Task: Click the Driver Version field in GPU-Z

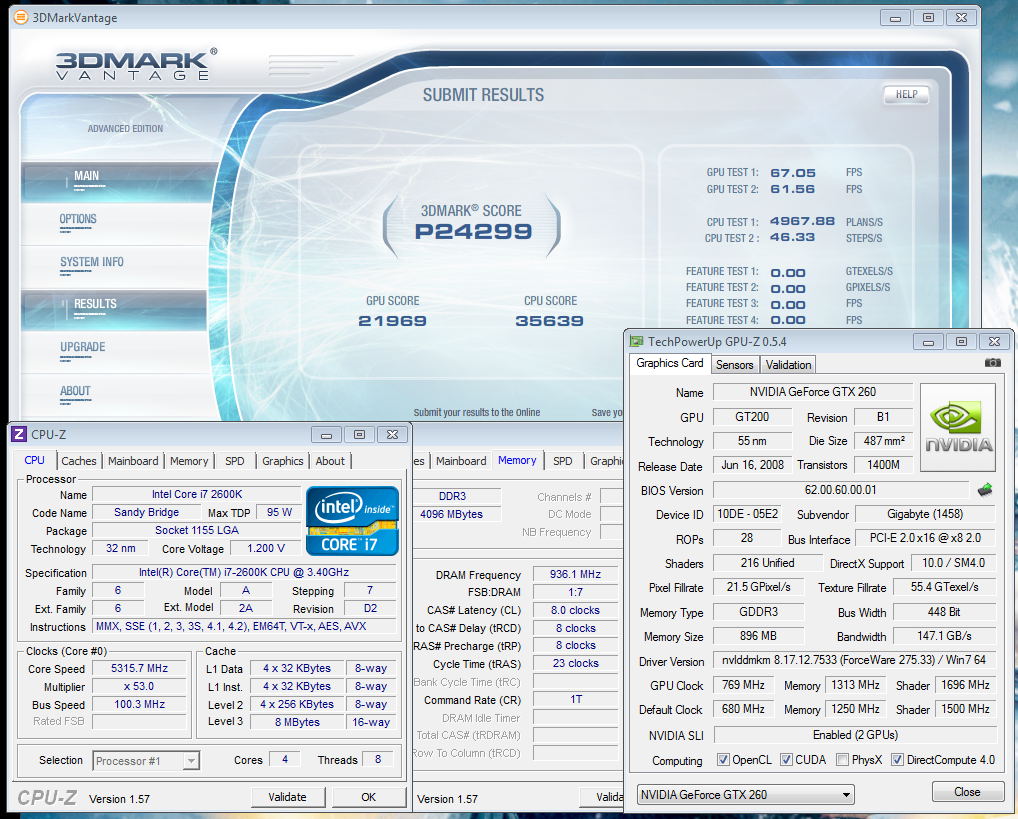Action: [854, 660]
